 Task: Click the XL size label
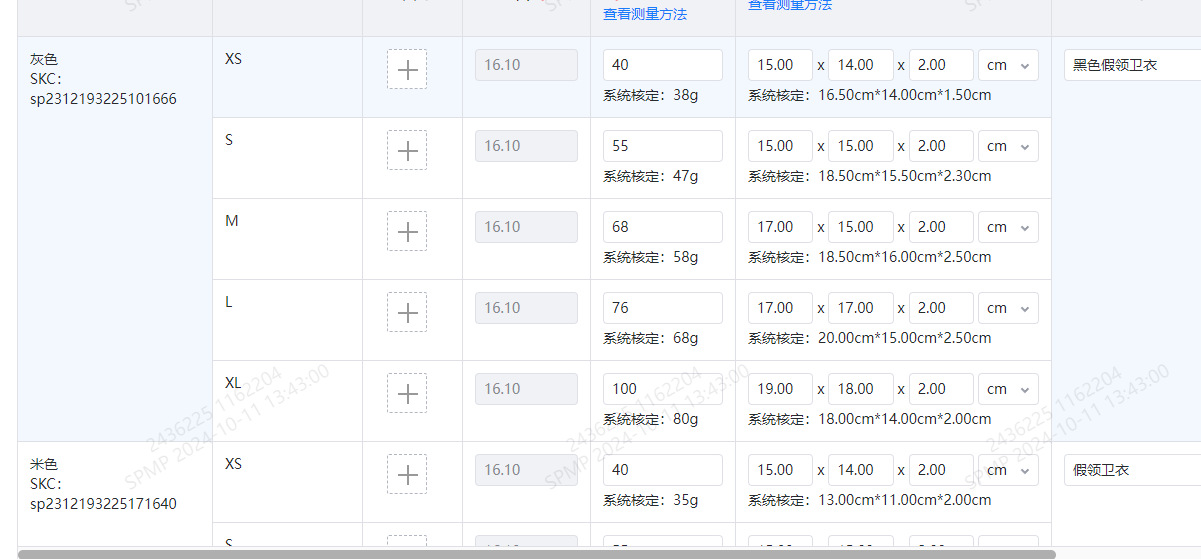(233, 383)
